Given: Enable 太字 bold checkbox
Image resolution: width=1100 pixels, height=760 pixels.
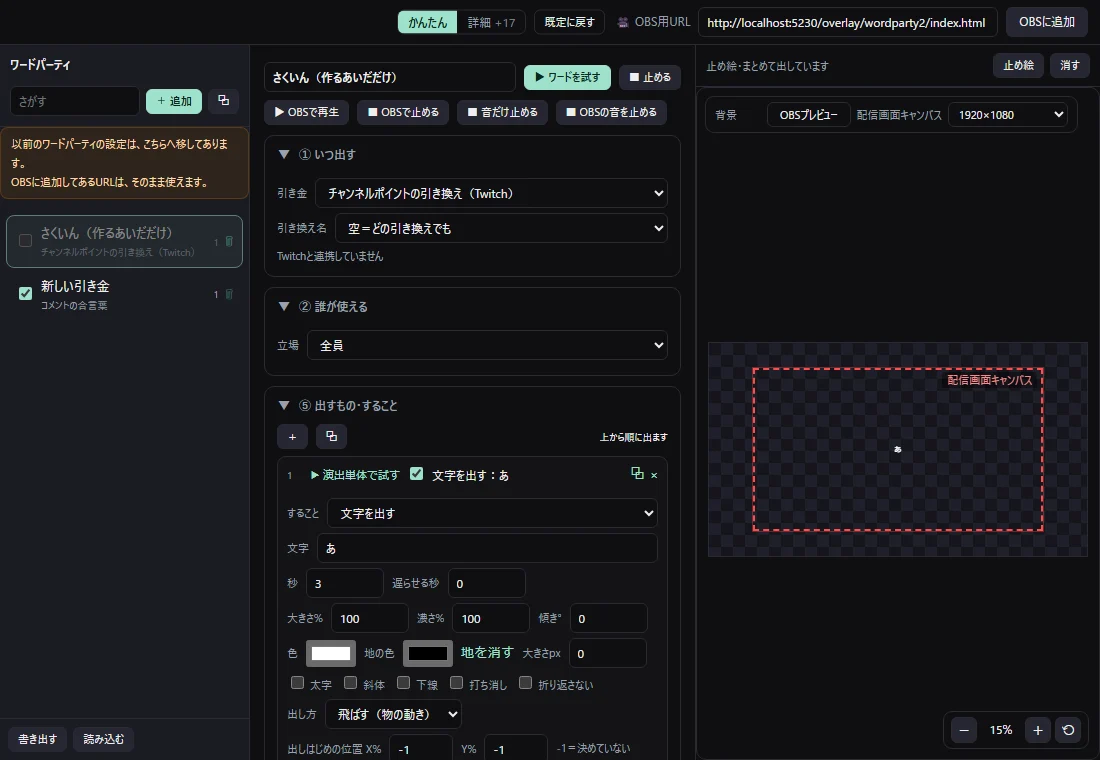Looking at the screenshot, I should [x=297, y=683].
